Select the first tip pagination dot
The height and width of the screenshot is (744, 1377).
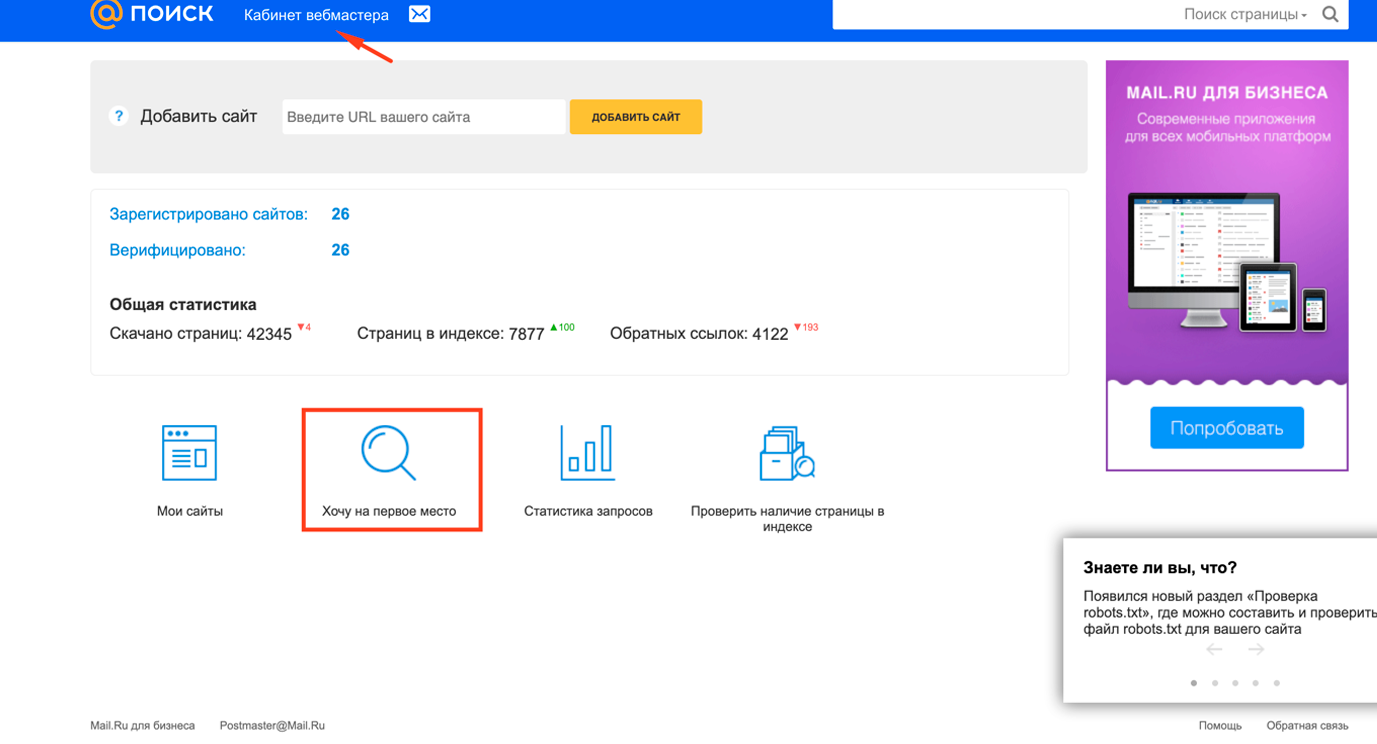tap(1194, 683)
